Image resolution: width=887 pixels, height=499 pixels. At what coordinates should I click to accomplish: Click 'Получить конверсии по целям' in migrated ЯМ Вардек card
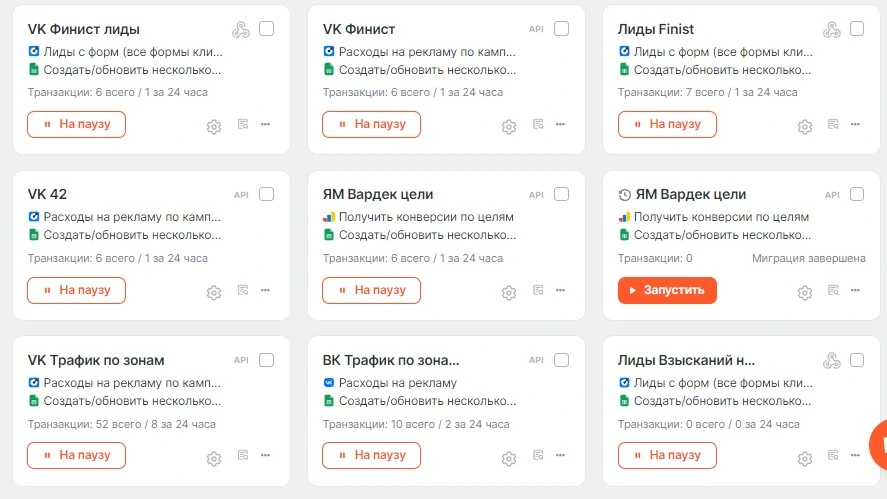tap(721, 217)
